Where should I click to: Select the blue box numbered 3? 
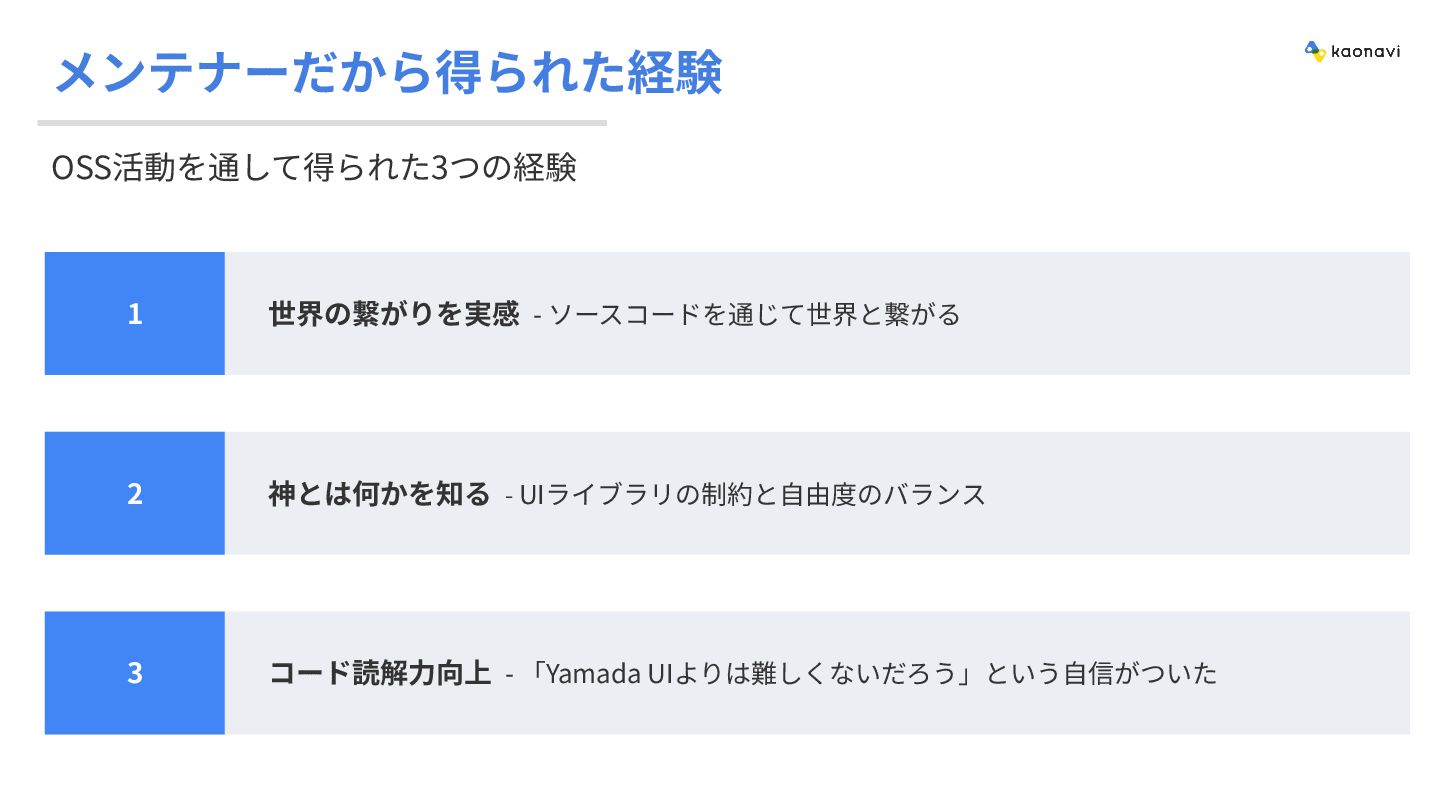(x=135, y=673)
